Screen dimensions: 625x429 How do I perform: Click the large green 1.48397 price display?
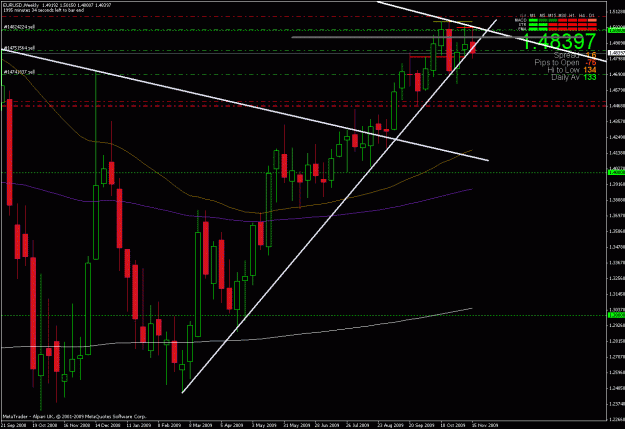pos(559,41)
